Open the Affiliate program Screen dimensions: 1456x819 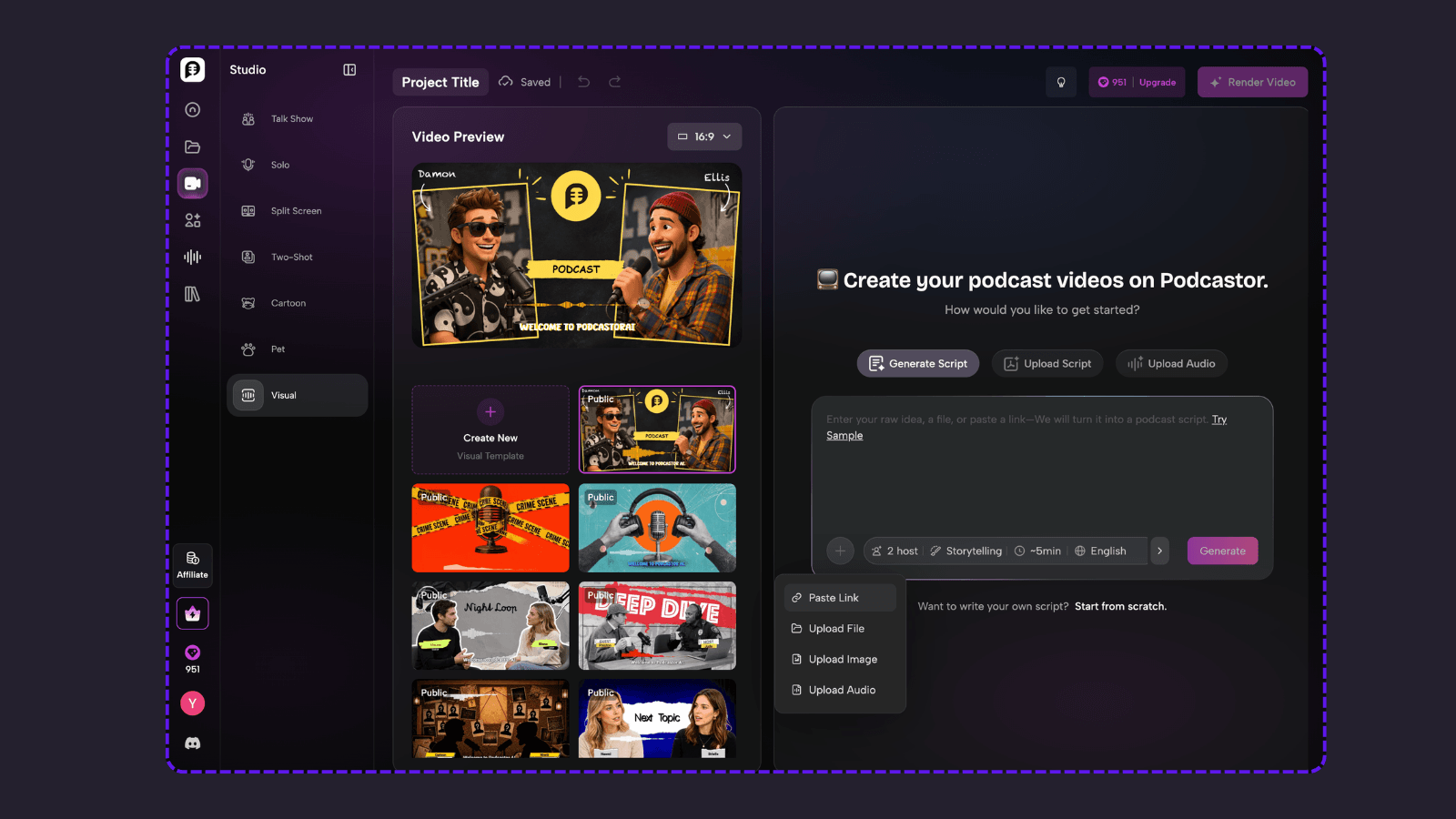[192, 565]
